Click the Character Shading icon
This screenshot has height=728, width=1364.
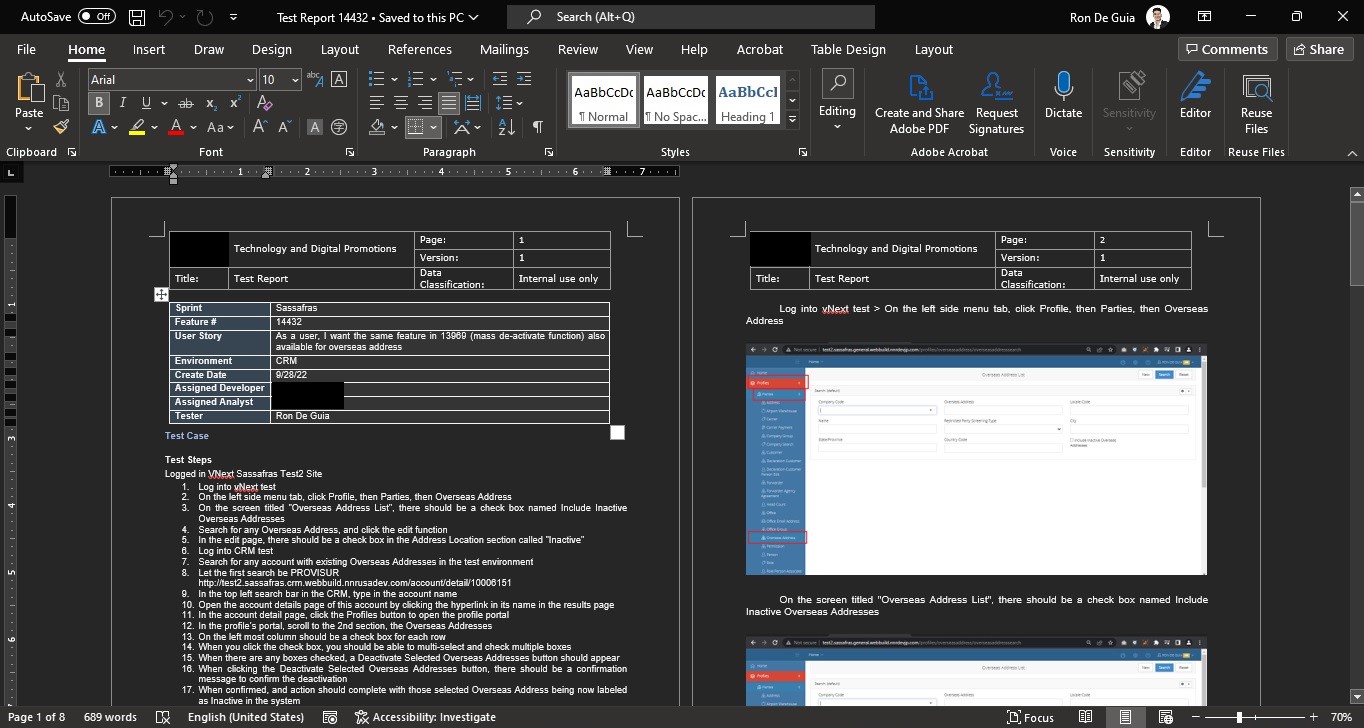315,127
